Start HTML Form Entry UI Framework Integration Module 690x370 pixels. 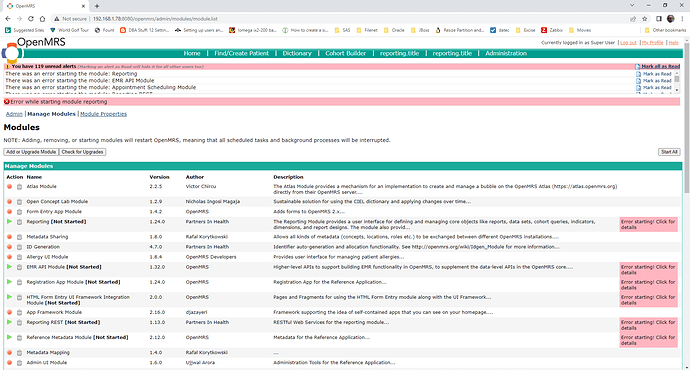(x=9, y=297)
